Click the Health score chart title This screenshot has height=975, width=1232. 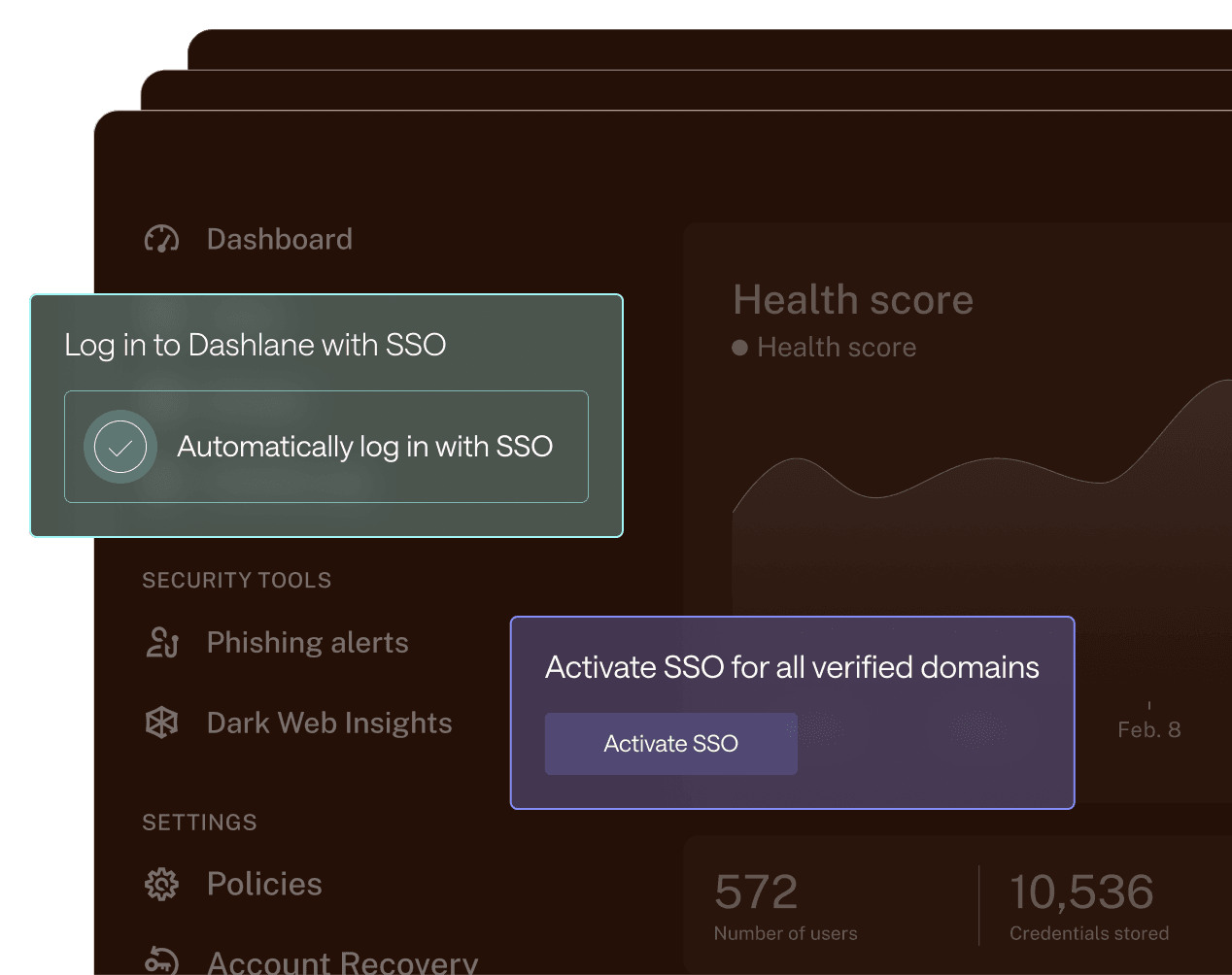[x=853, y=300]
